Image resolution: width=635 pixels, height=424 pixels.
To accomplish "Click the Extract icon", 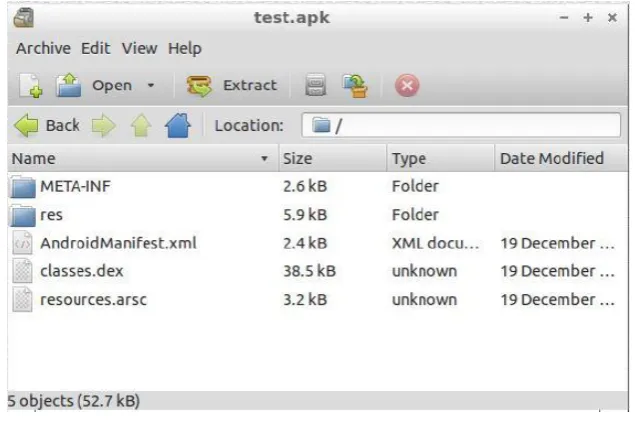I will [199, 85].
